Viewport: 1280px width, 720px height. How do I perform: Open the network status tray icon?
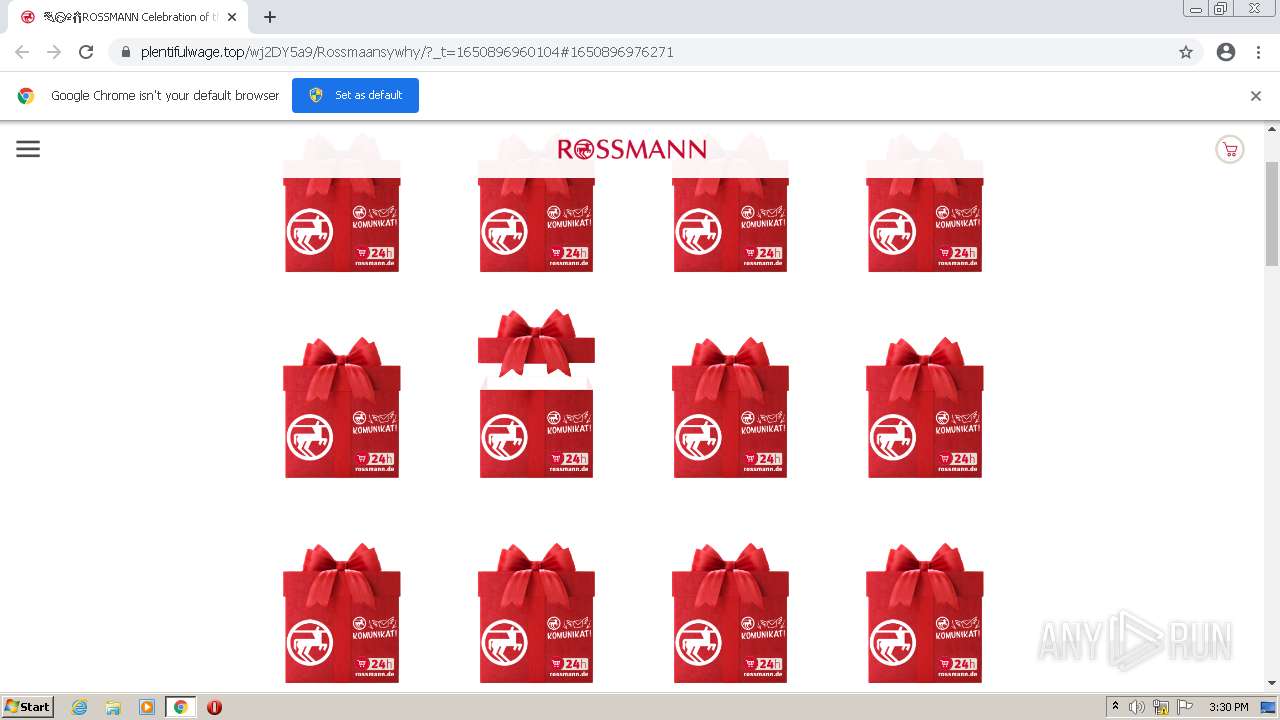[1161, 707]
